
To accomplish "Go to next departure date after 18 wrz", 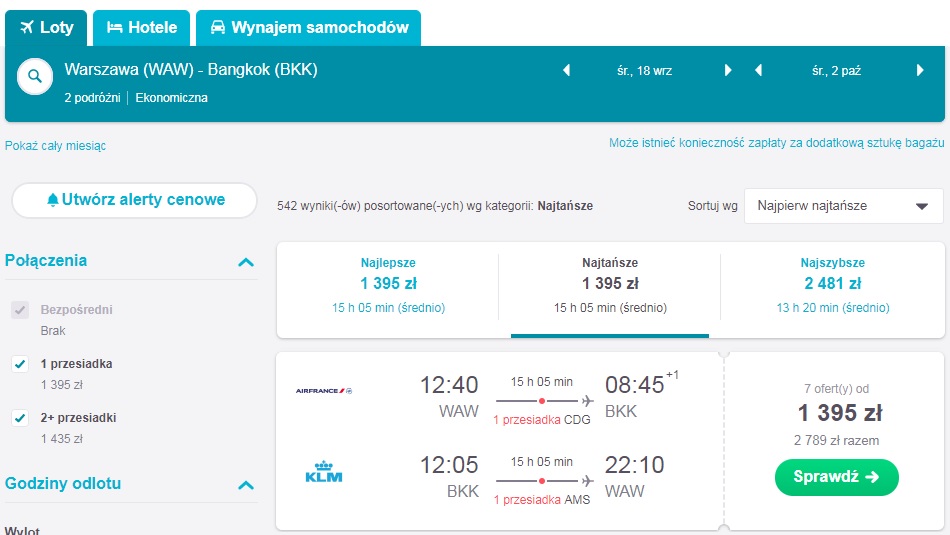I will tap(728, 70).
